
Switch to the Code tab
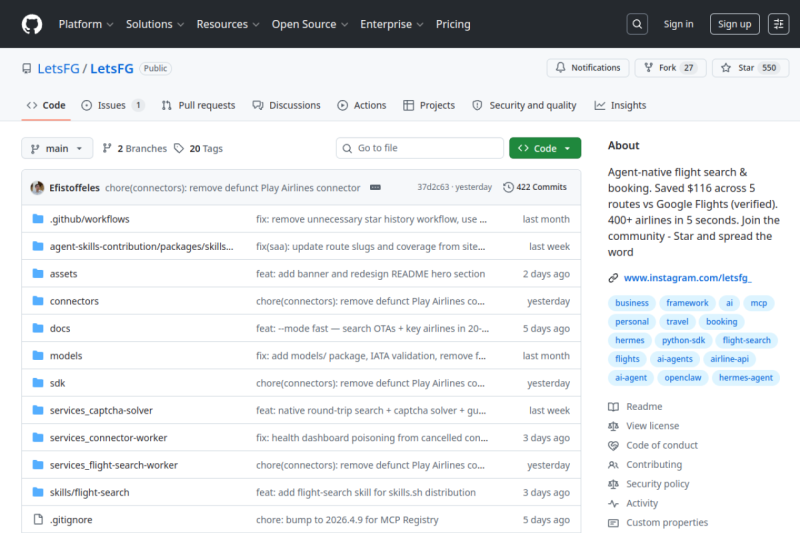(46, 106)
